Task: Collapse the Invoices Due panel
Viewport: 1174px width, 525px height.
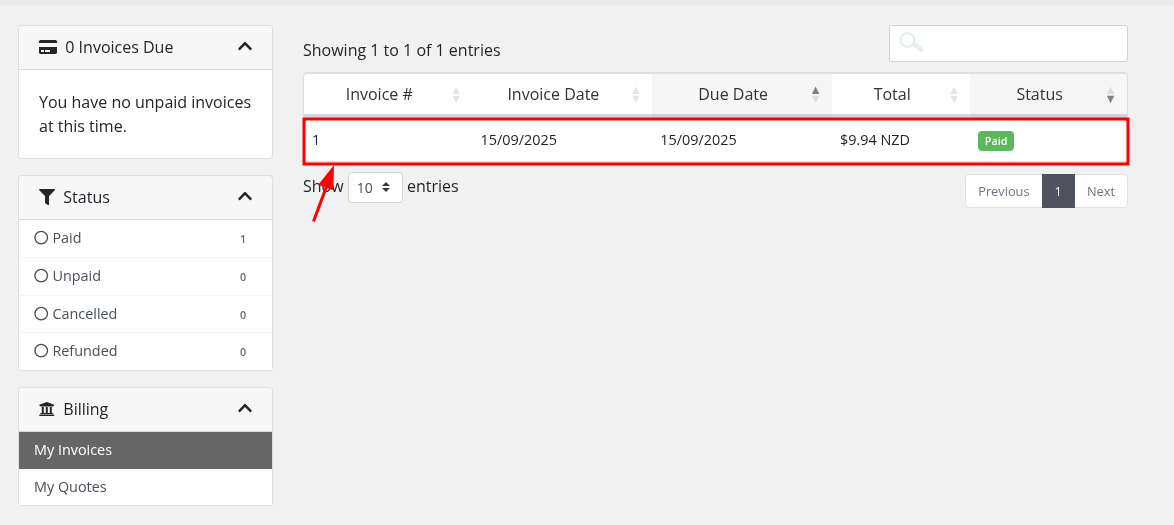Action: pos(245,47)
